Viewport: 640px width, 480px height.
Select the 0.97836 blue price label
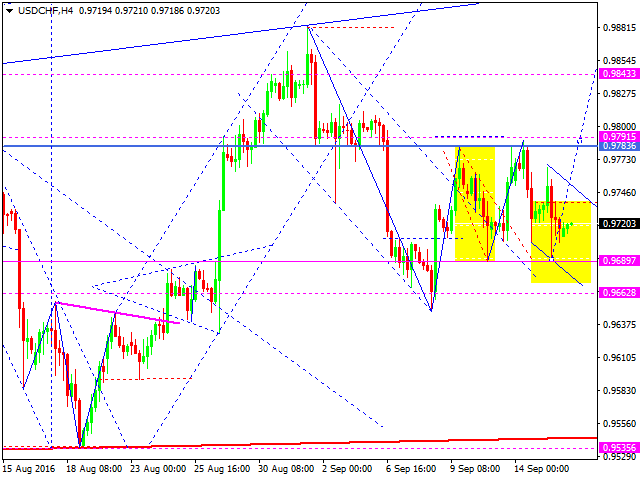tap(619, 146)
